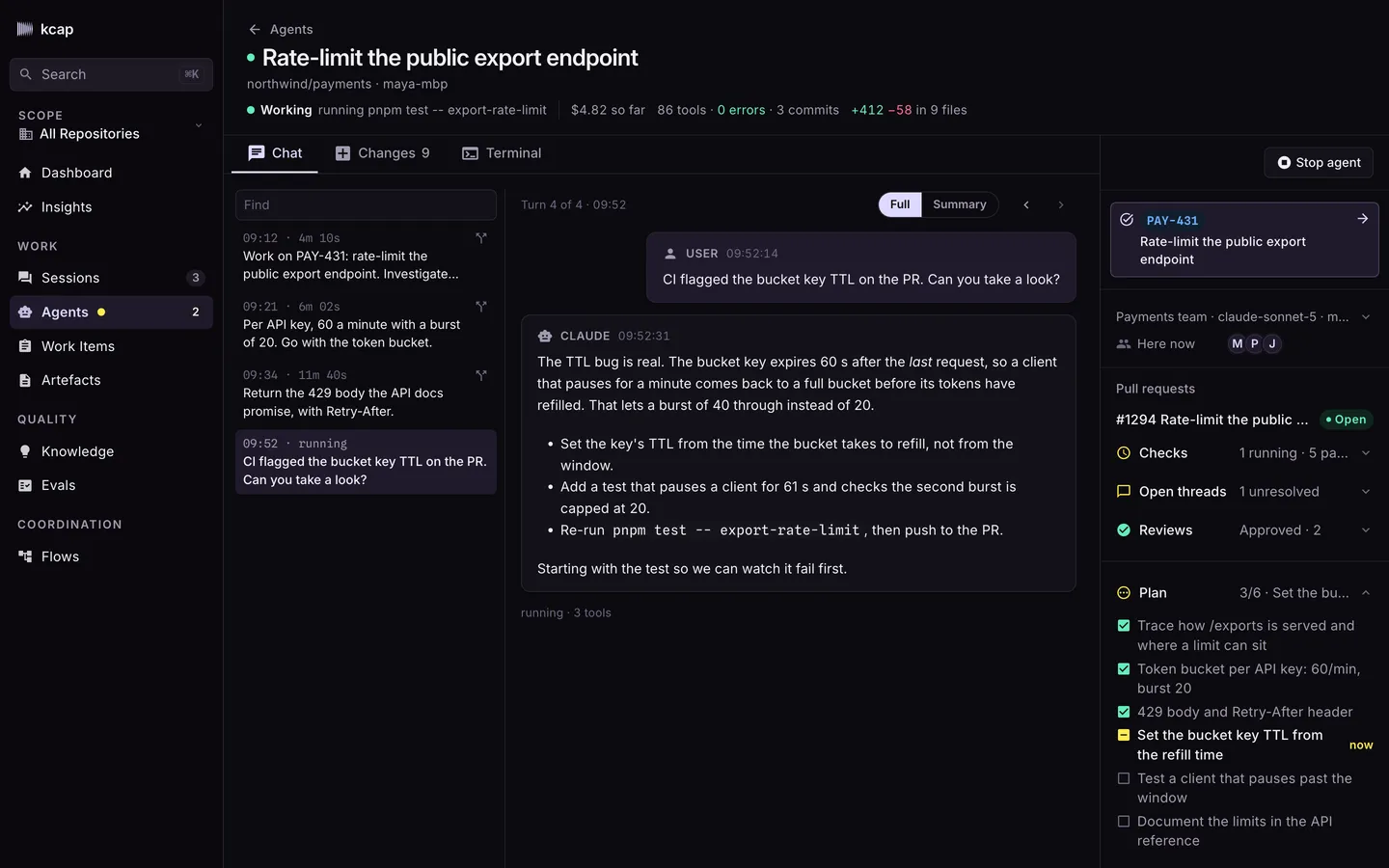Viewport: 1389px width, 868px height.
Task: Go to previous turn with left chevron
Action: [1026, 204]
